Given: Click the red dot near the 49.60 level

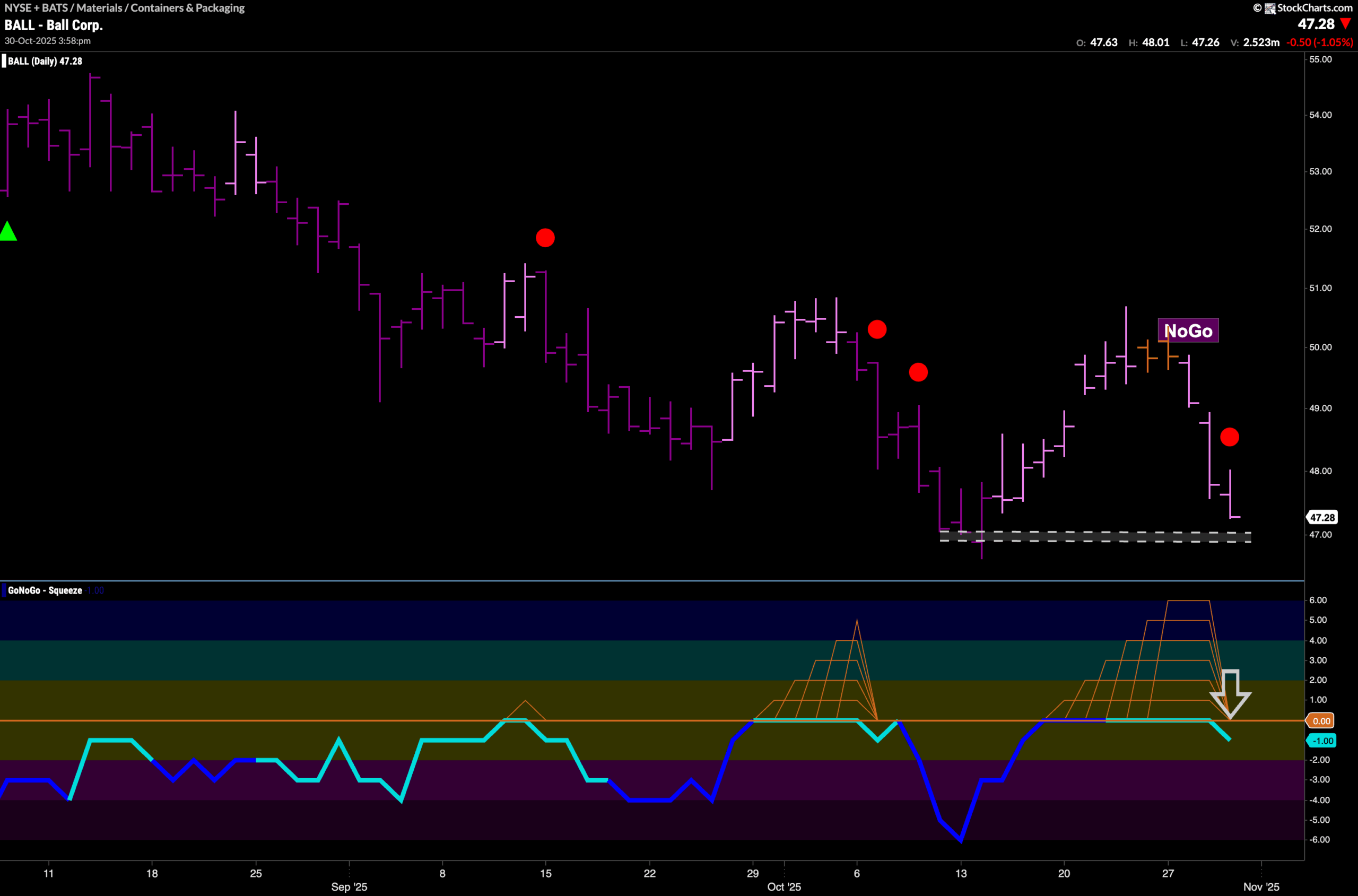Looking at the screenshot, I should (919, 372).
